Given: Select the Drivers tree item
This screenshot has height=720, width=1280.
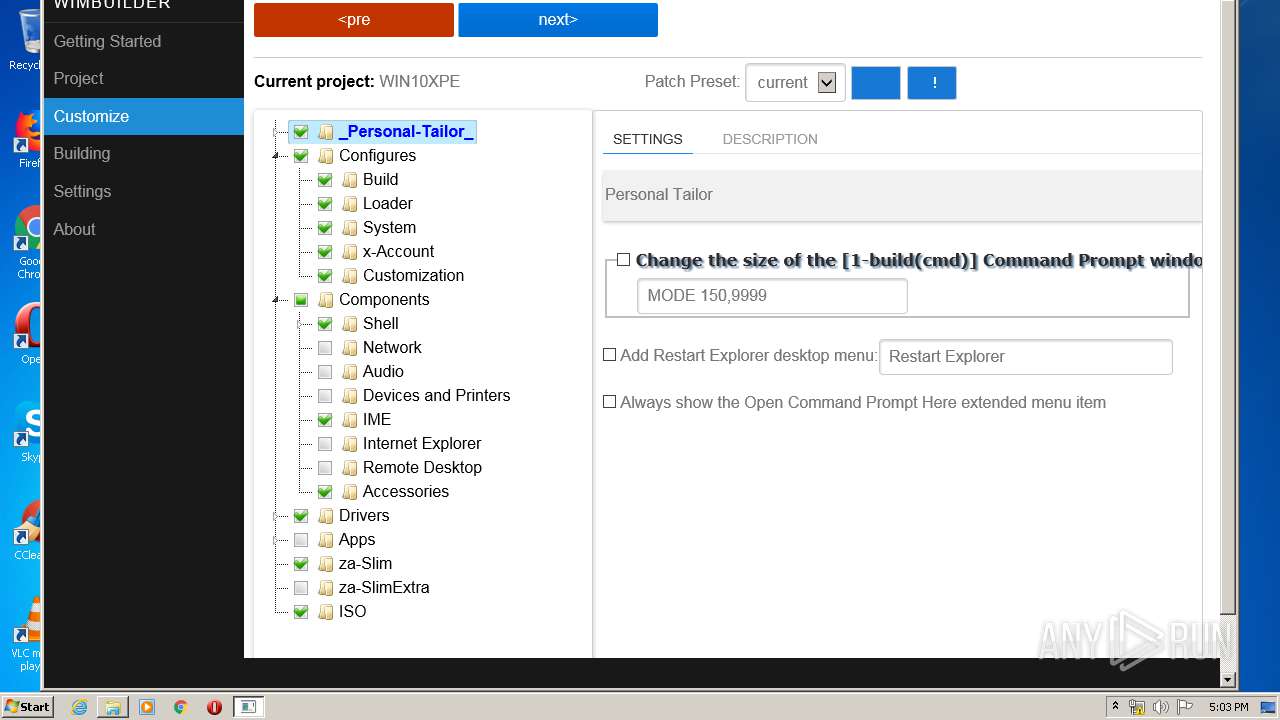Looking at the screenshot, I should (364, 516).
